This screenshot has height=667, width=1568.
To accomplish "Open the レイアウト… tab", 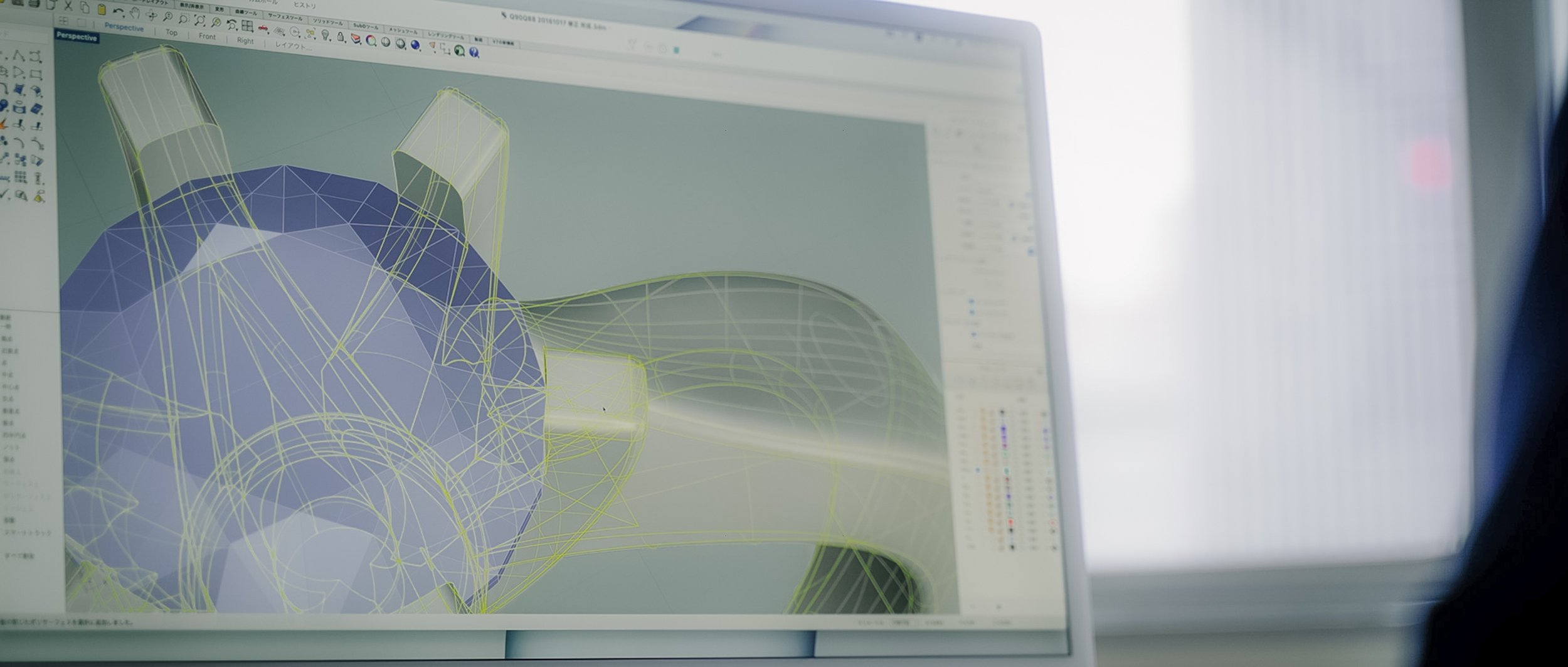I will 293,46.
